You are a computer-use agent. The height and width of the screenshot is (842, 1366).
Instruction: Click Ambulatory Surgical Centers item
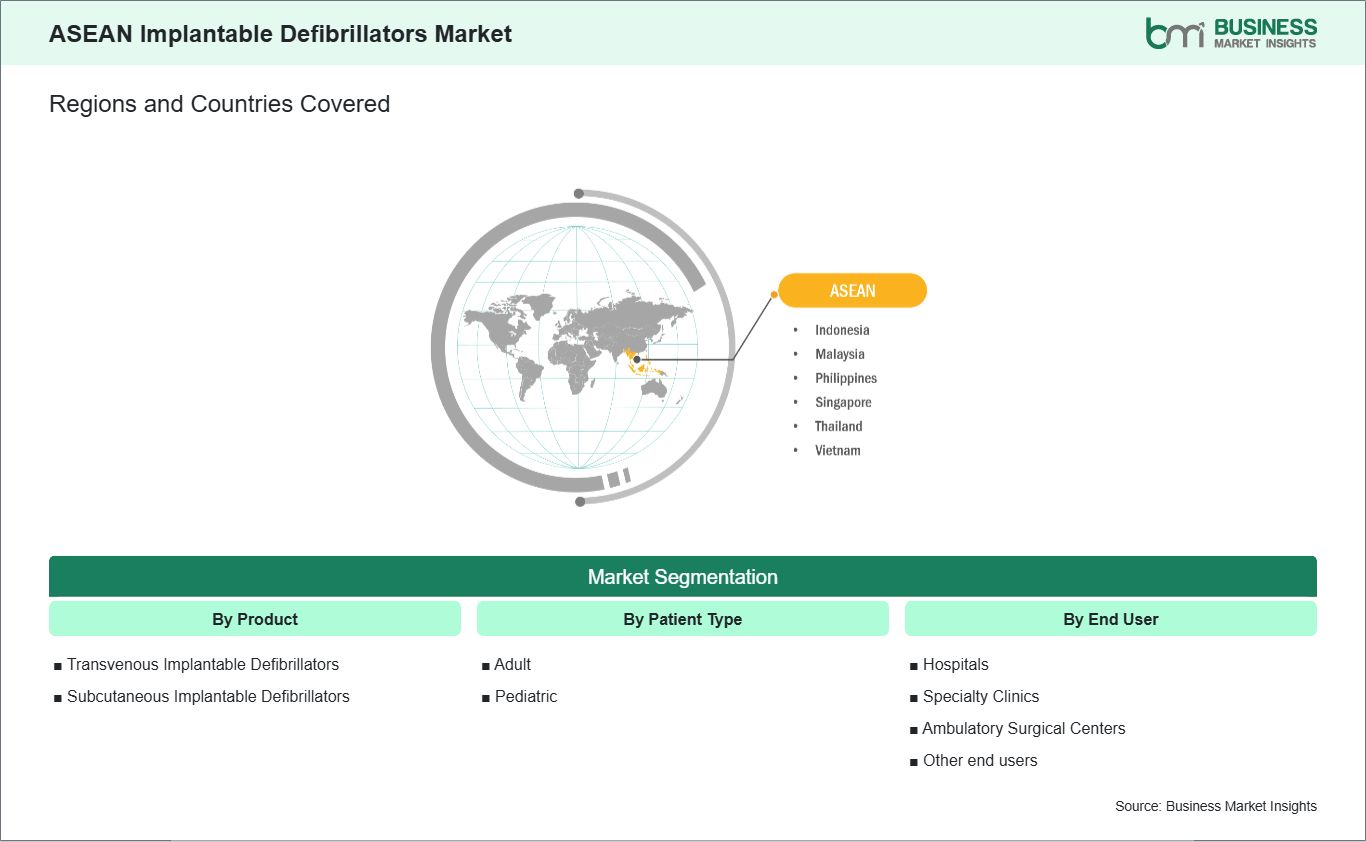pos(1023,728)
